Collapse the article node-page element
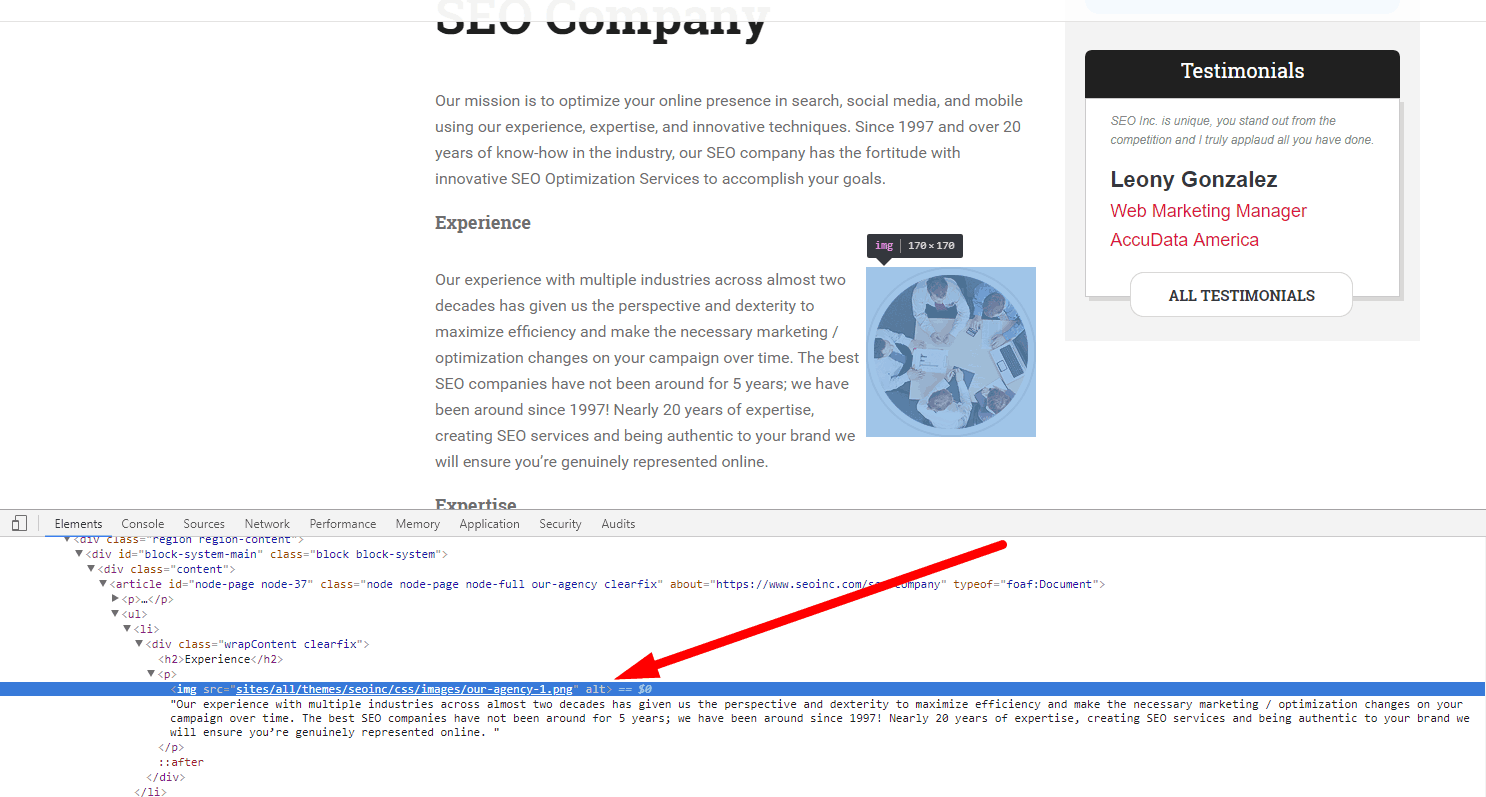This screenshot has width=1486, height=797. pyautogui.click(x=103, y=584)
